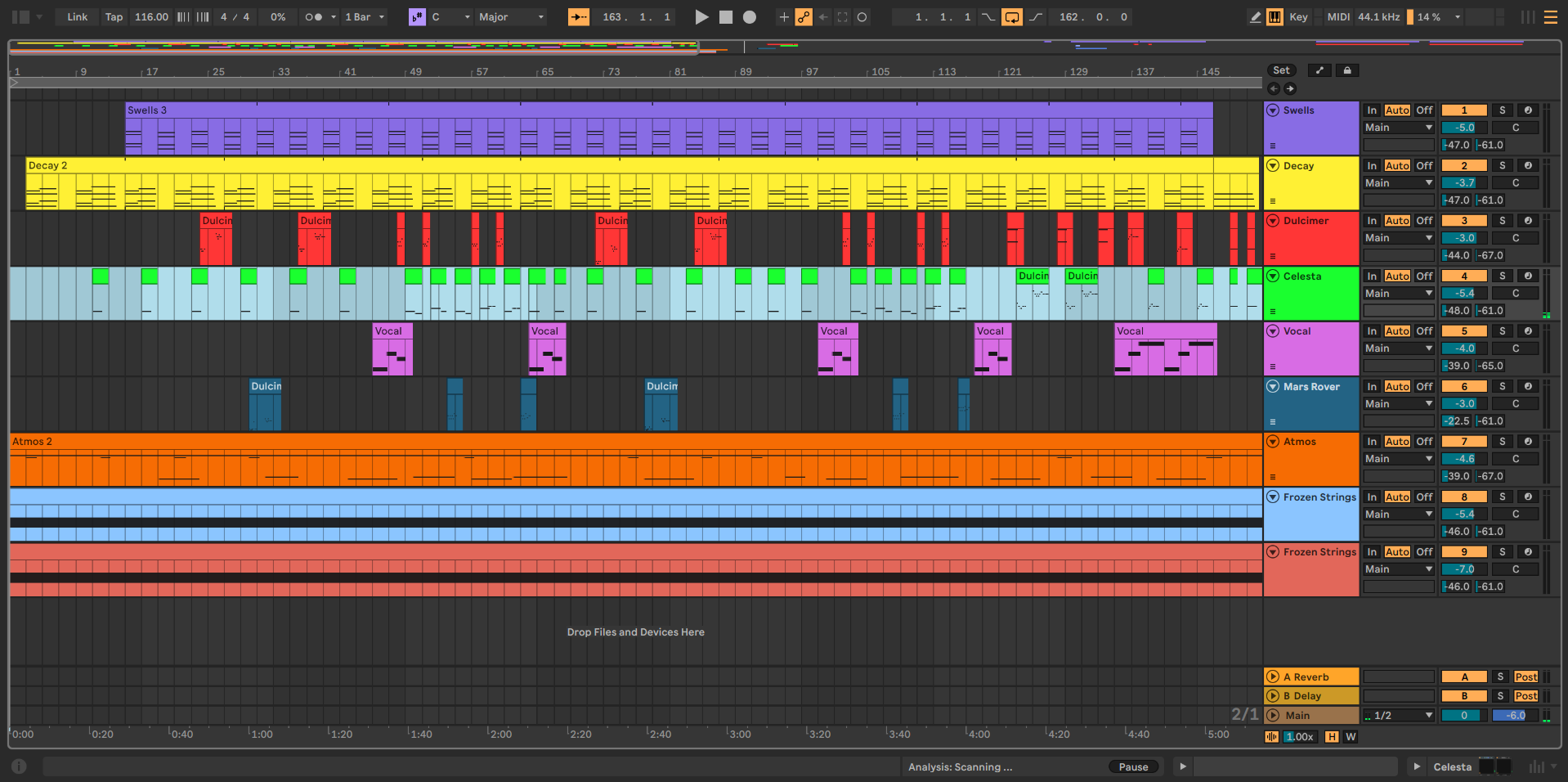
Task: Open the 1 Bar quantization menu
Action: (x=364, y=17)
